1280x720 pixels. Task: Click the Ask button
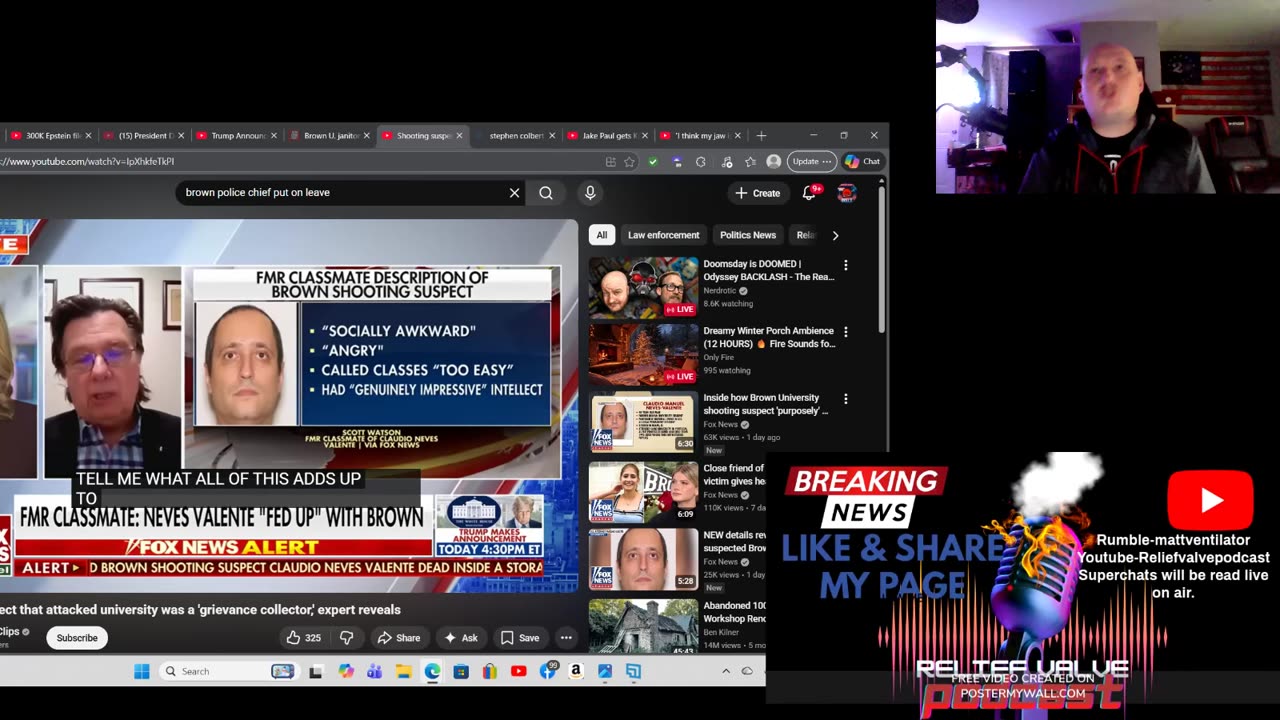[461, 638]
